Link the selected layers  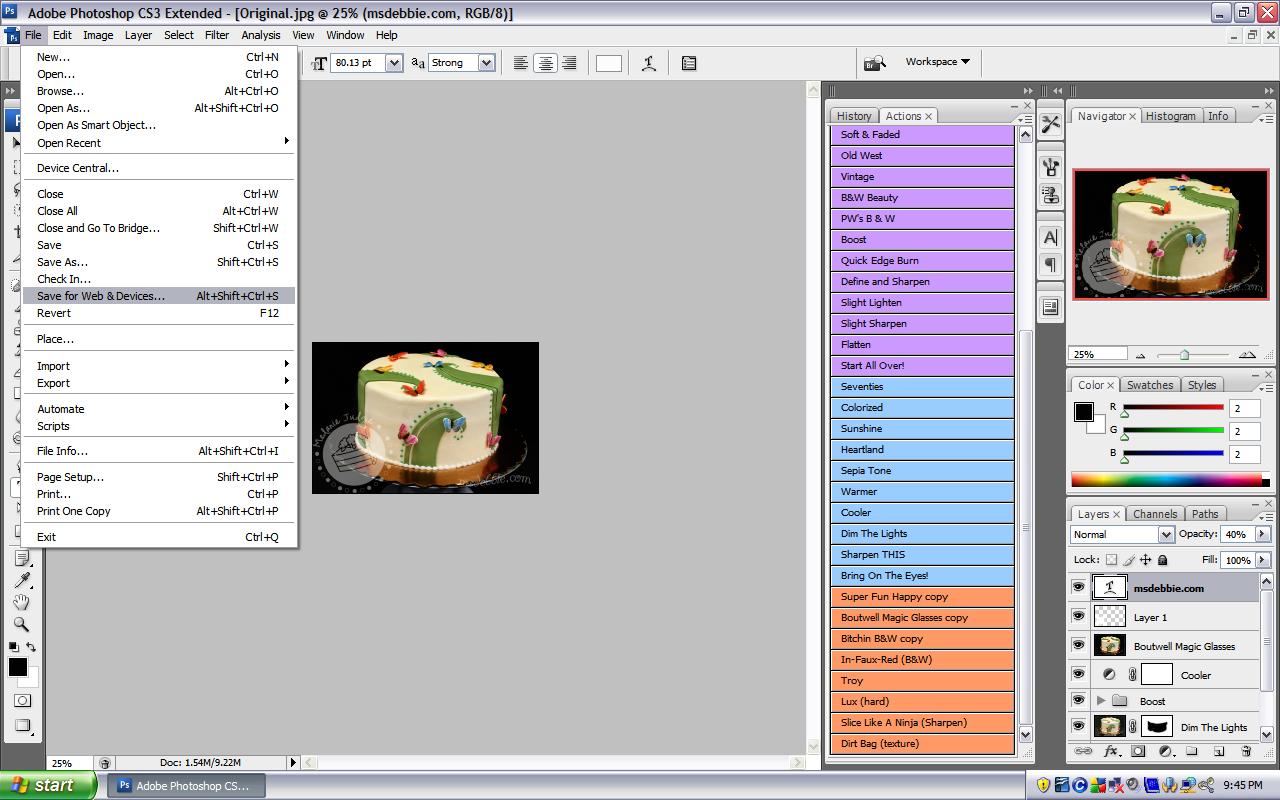point(1083,751)
